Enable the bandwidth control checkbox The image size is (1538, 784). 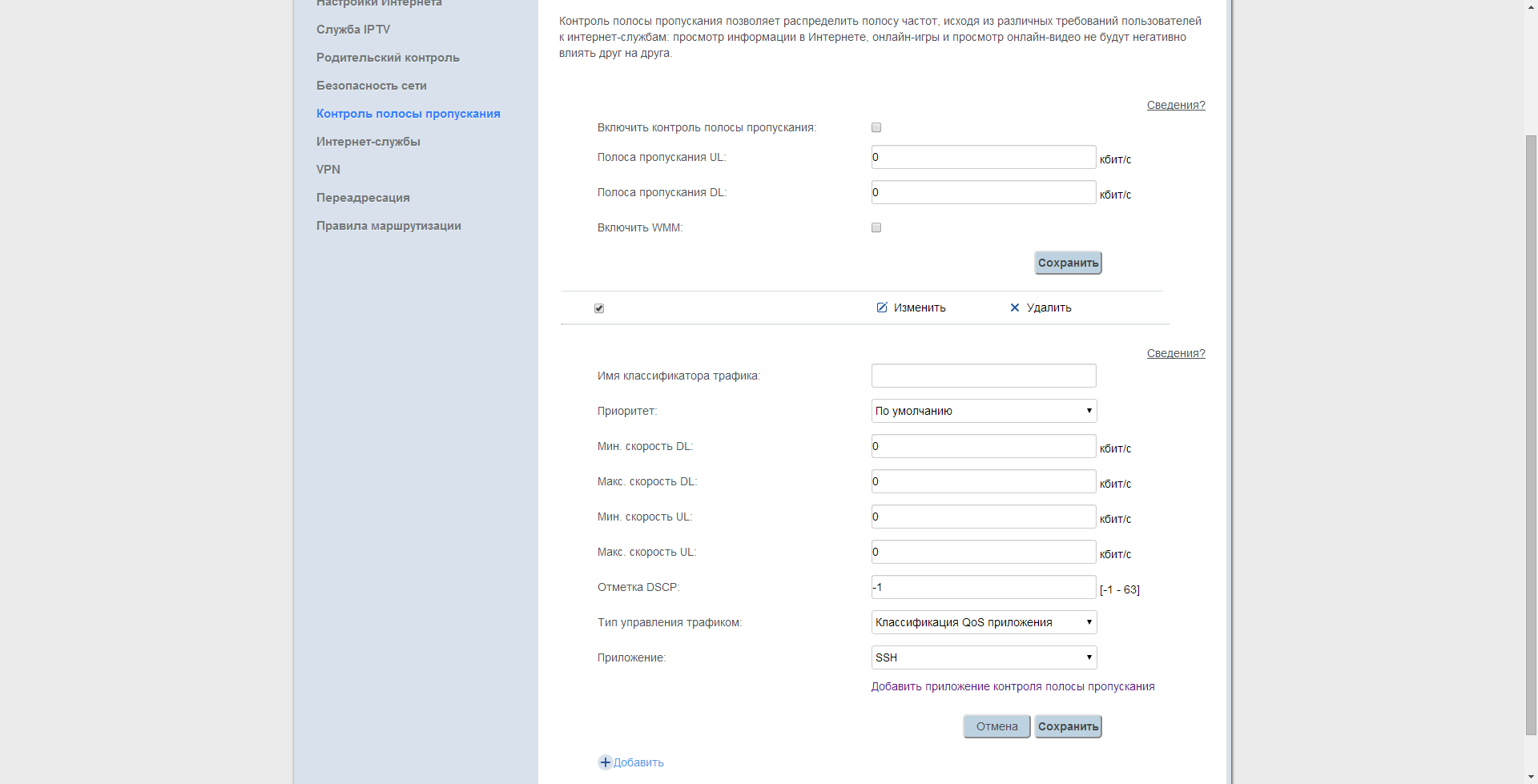coord(876,127)
